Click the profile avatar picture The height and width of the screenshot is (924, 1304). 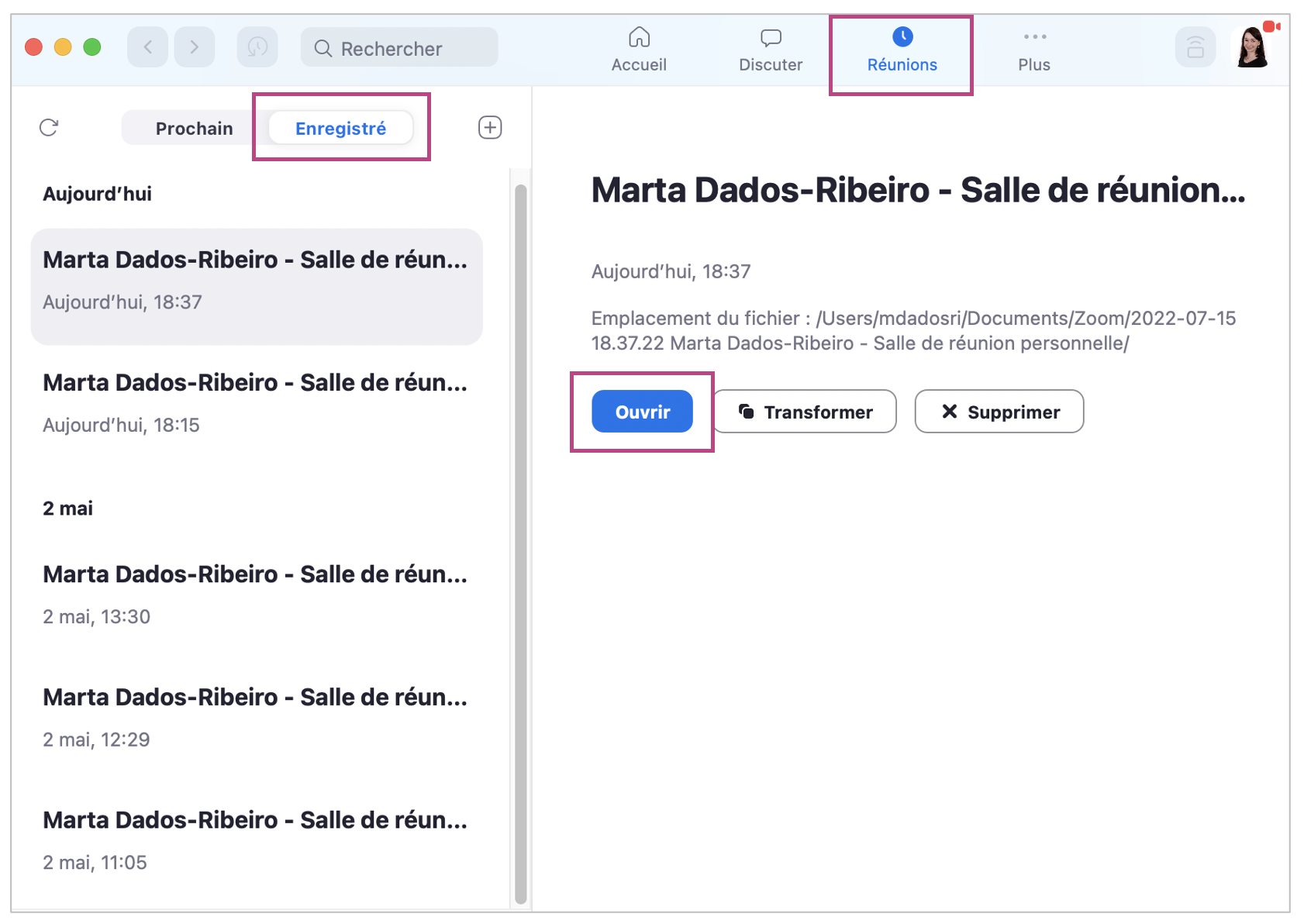(x=1251, y=48)
